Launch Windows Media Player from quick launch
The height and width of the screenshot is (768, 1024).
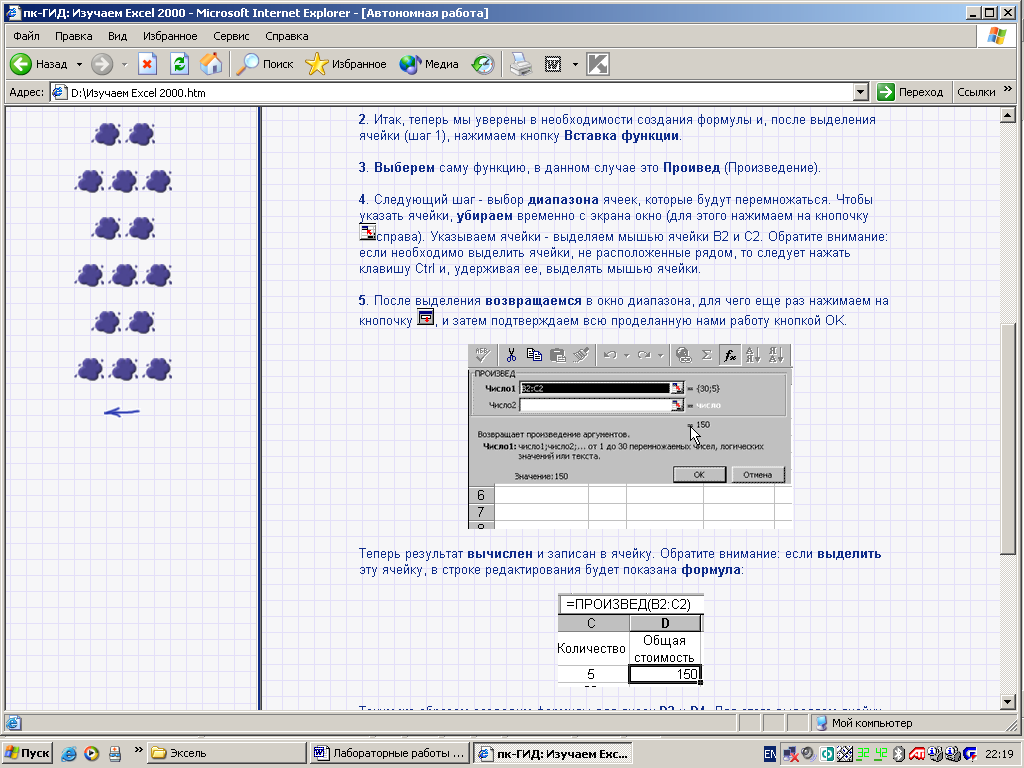[91, 754]
